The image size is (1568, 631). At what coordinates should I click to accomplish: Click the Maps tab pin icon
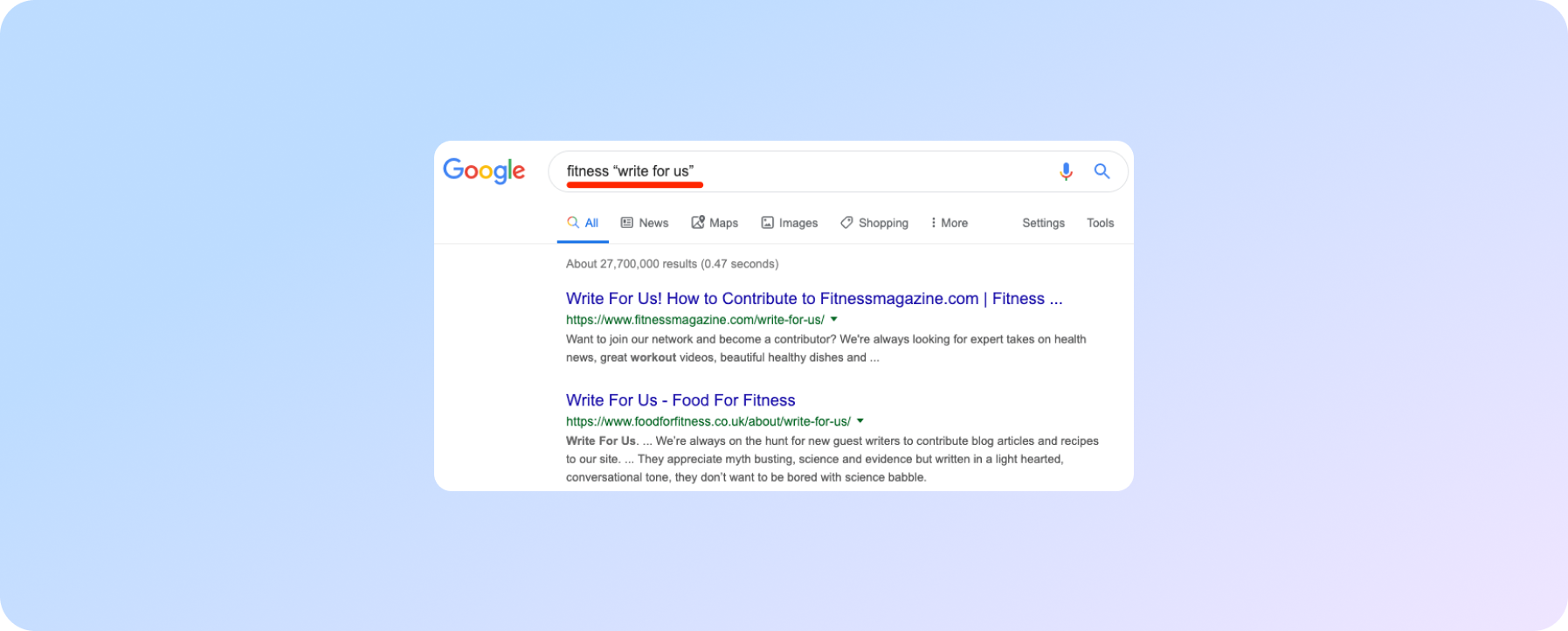coord(698,222)
